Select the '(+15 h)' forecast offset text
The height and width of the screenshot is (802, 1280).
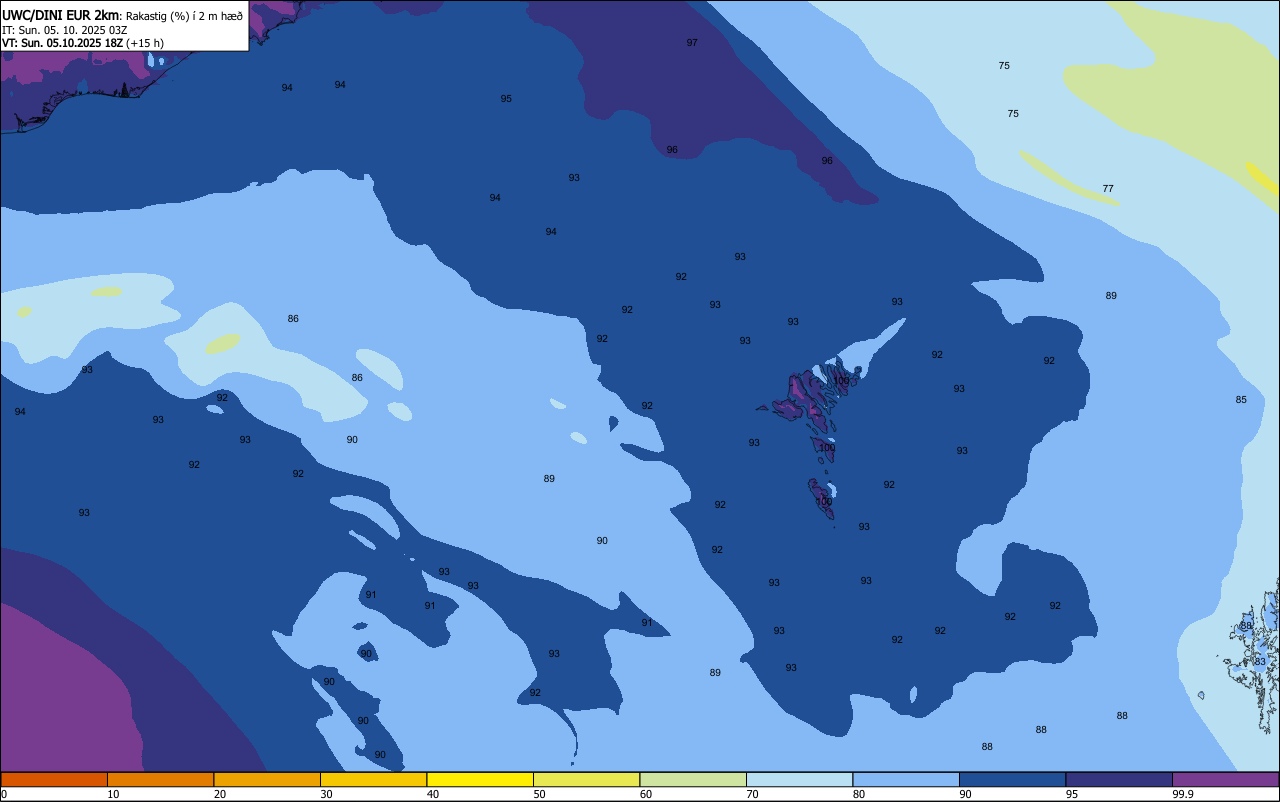coord(145,43)
